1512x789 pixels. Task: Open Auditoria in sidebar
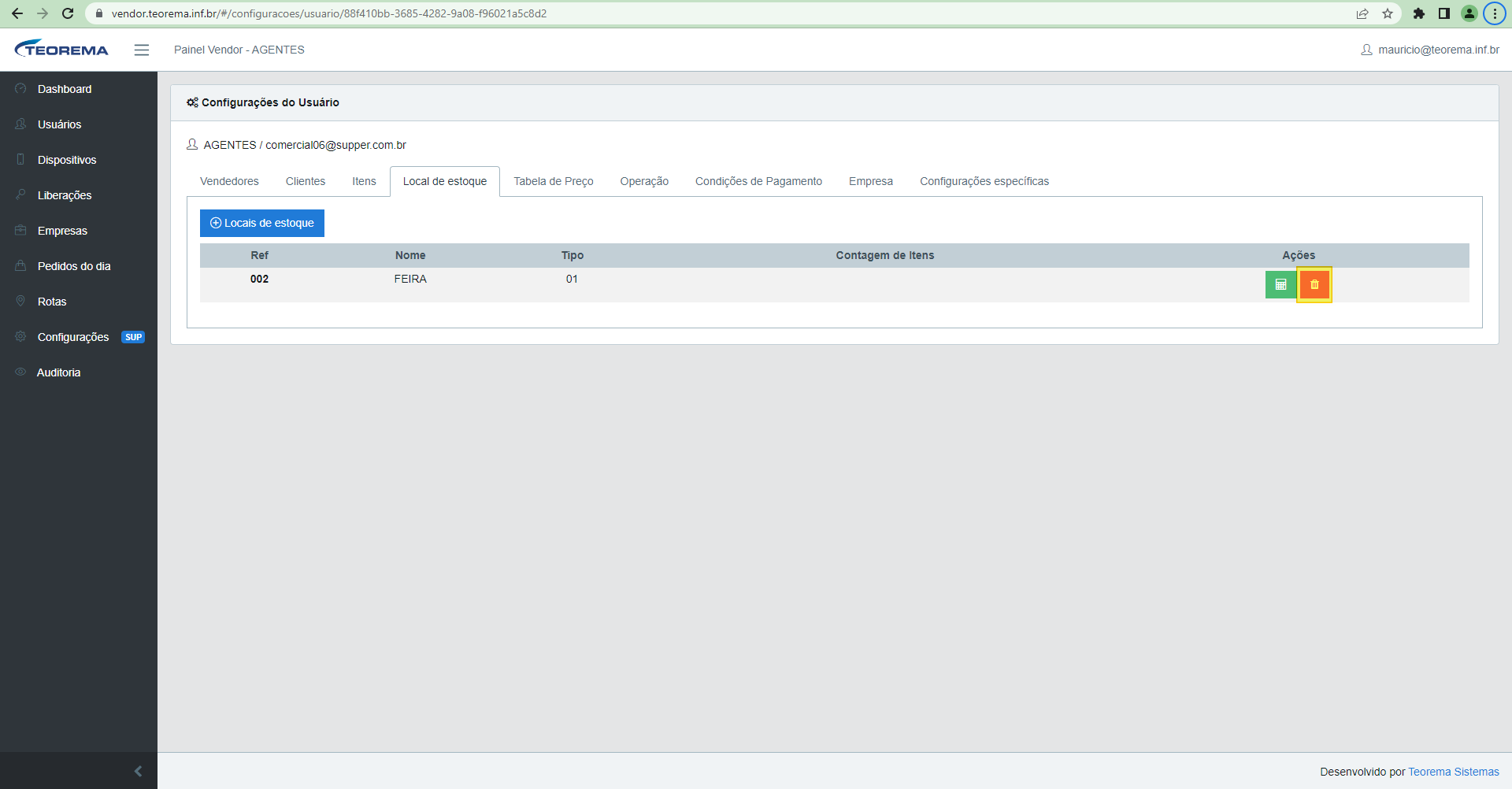point(79,372)
